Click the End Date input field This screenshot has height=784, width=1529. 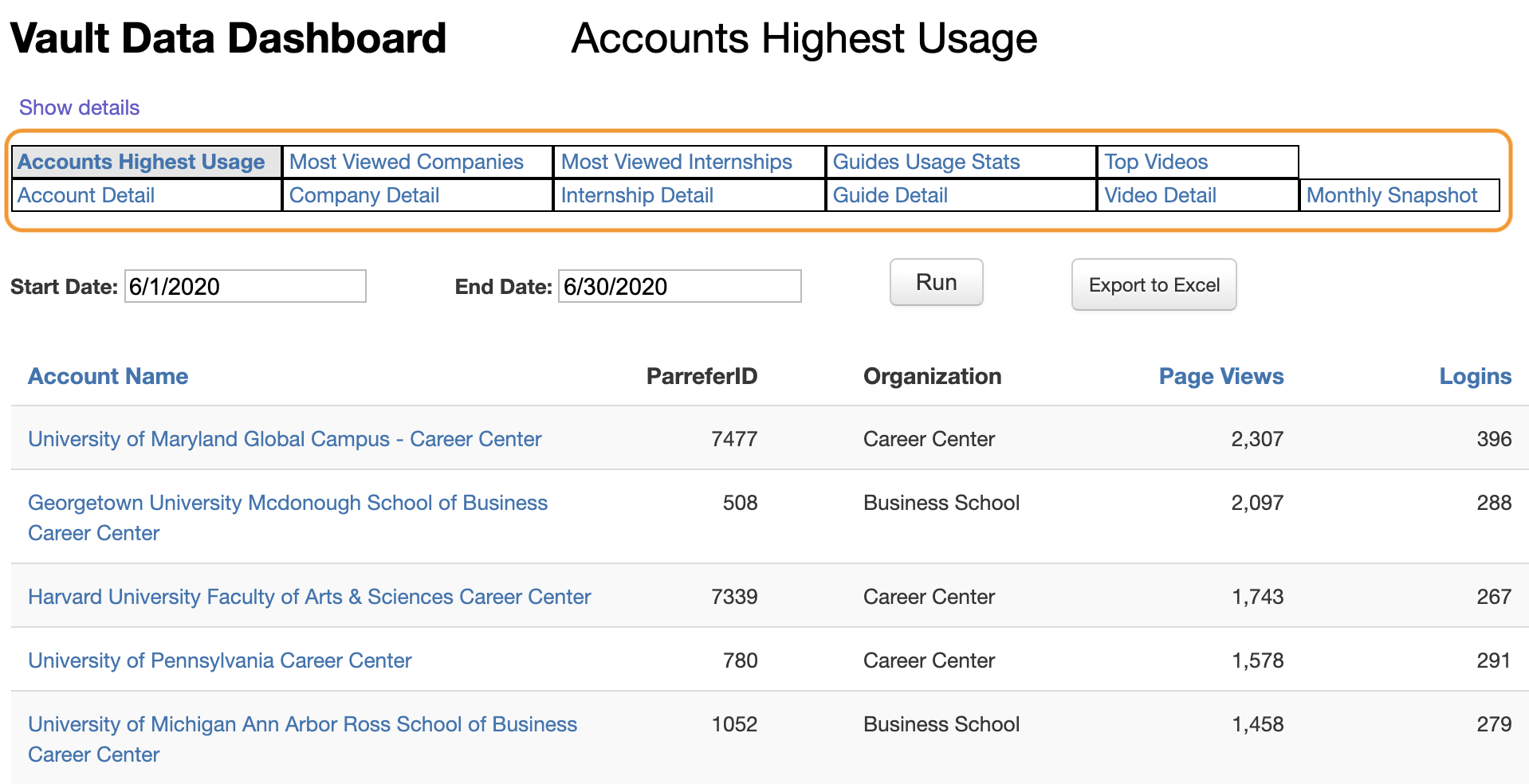point(680,286)
